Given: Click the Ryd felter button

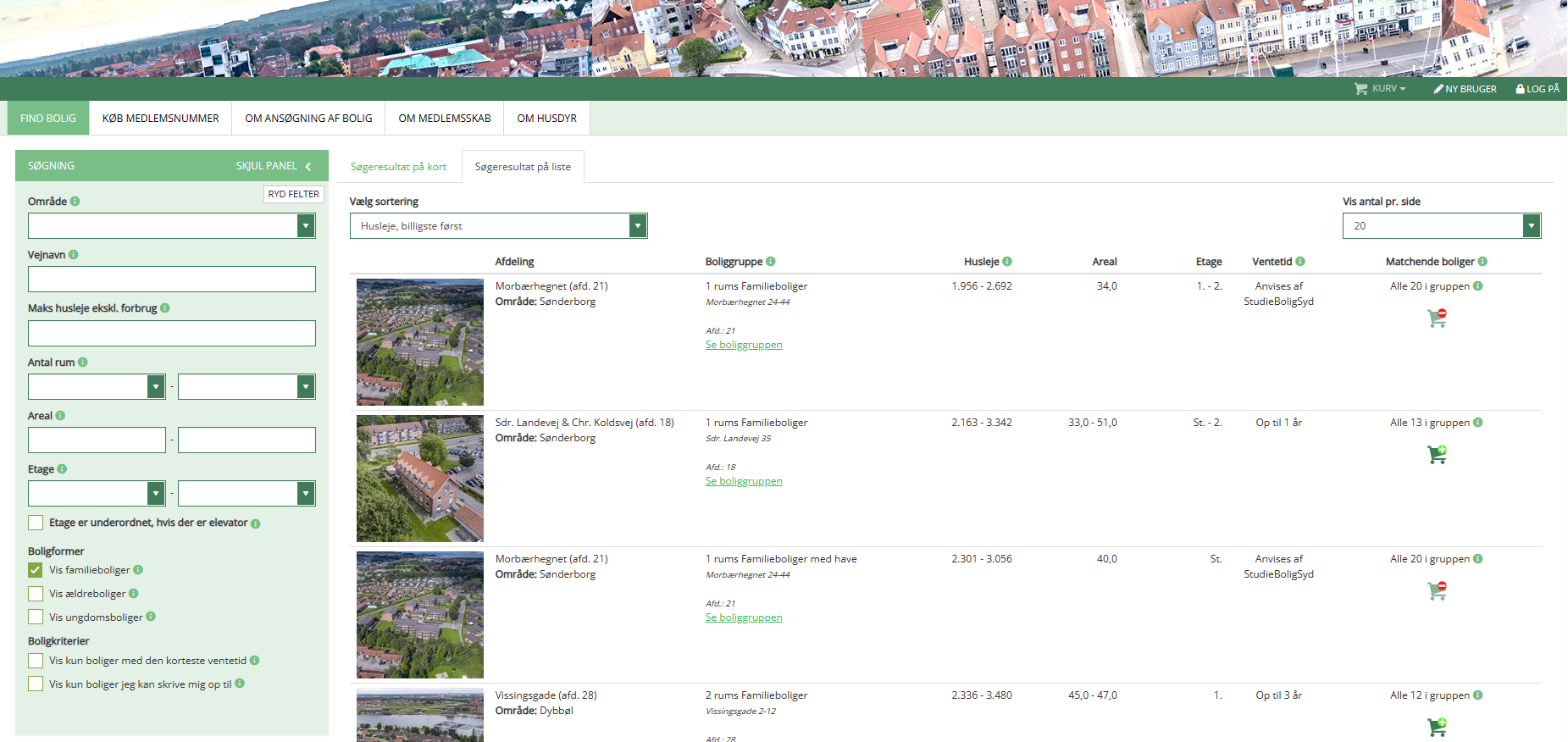Looking at the screenshot, I should [x=293, y=194].
